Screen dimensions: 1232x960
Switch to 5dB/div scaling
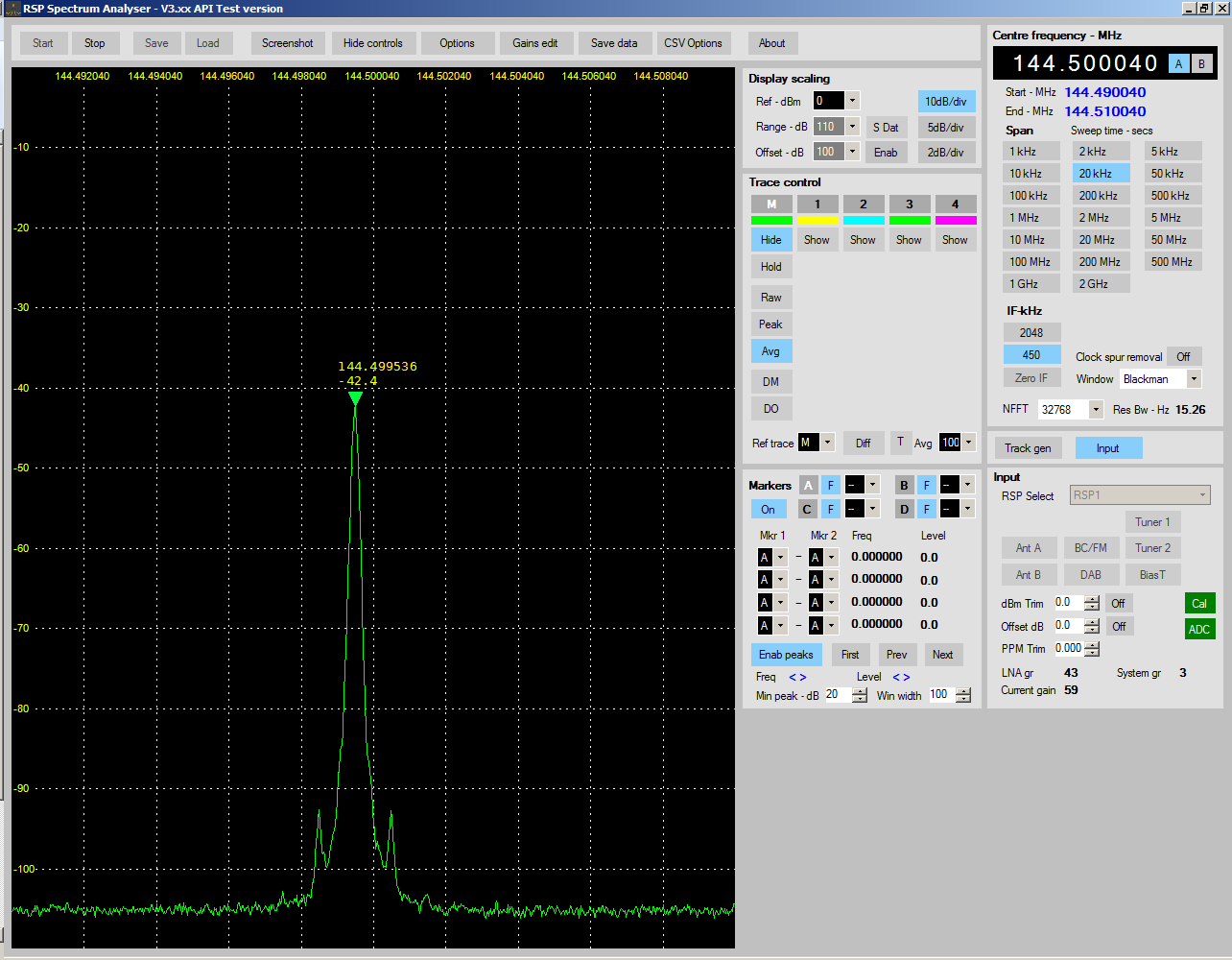click(x=946, y=127)
